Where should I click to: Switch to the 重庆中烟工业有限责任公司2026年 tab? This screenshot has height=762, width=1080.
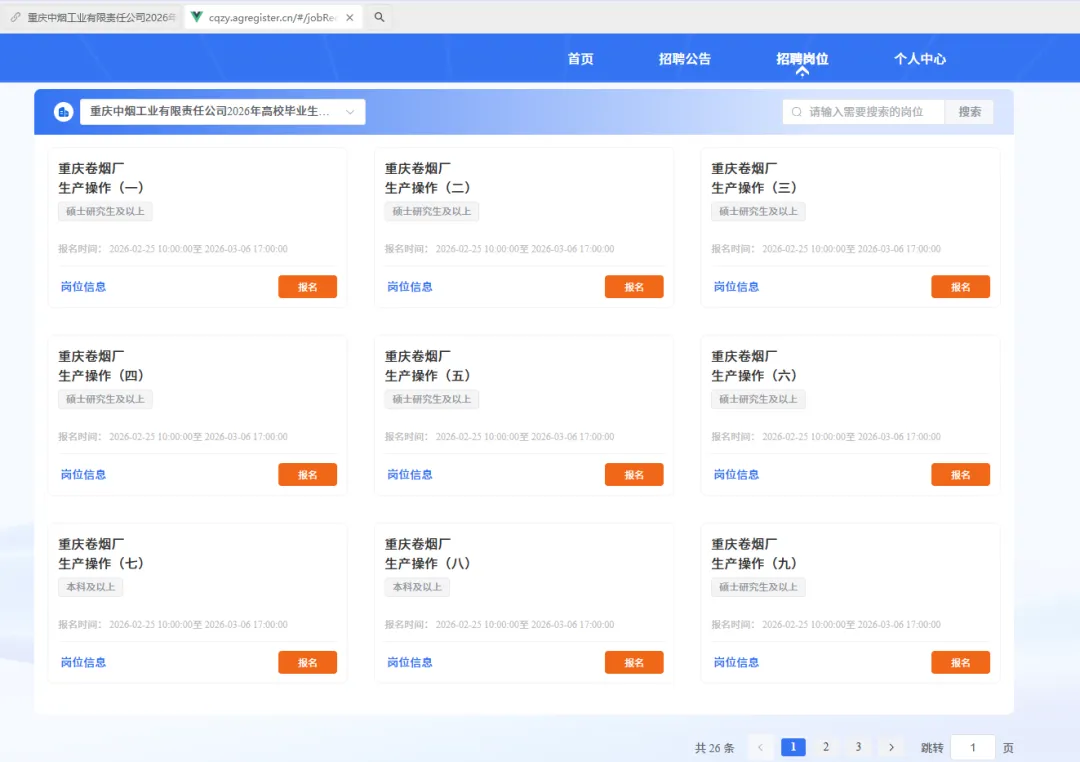[x=94, y=18]
